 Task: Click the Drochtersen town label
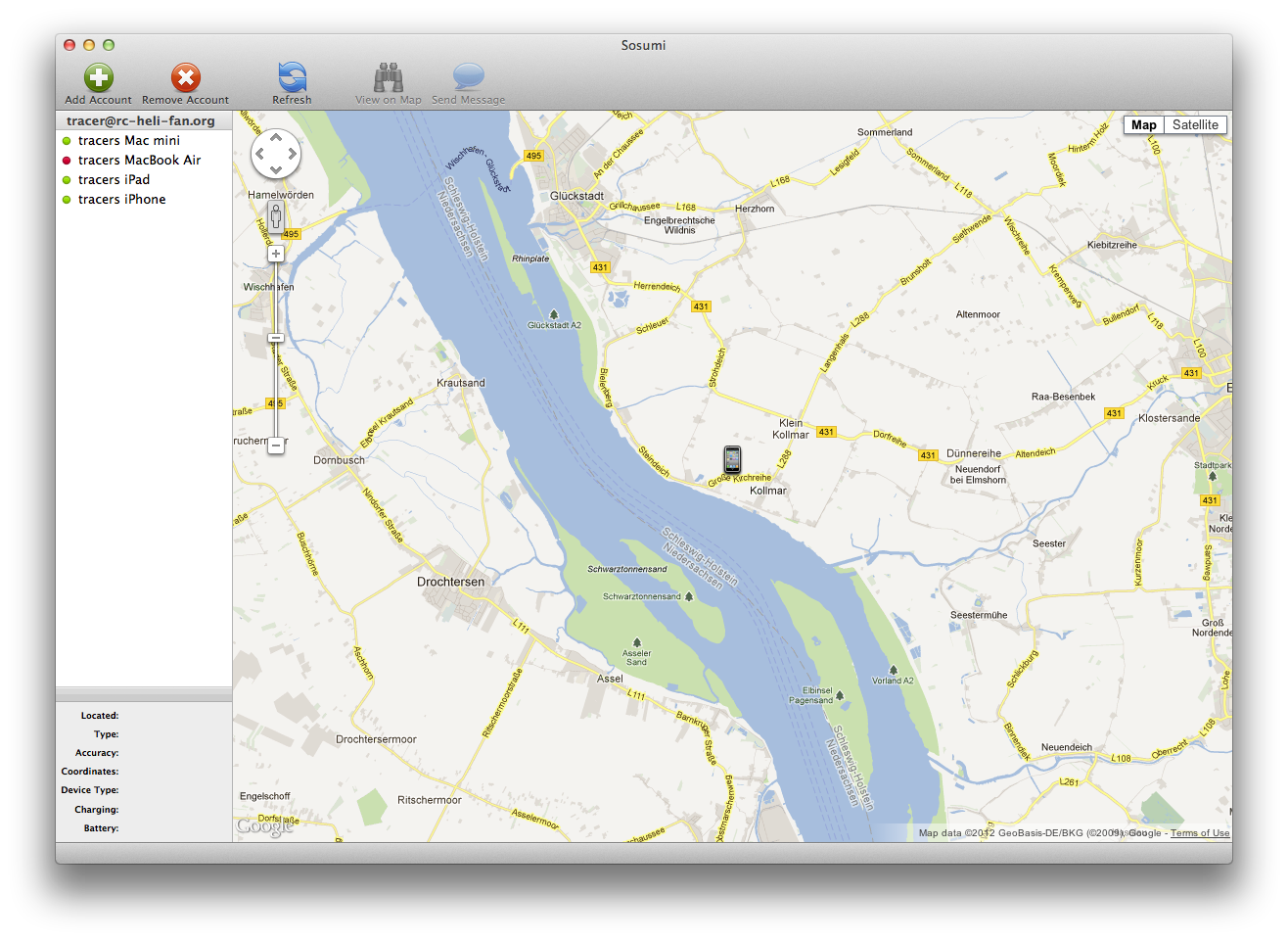tap(450, 582)
